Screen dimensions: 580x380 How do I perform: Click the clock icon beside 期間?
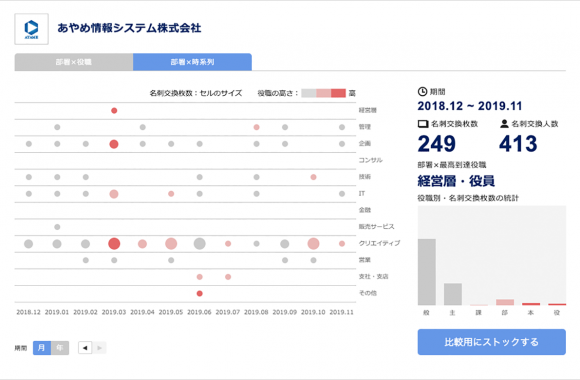pos(422,91)
